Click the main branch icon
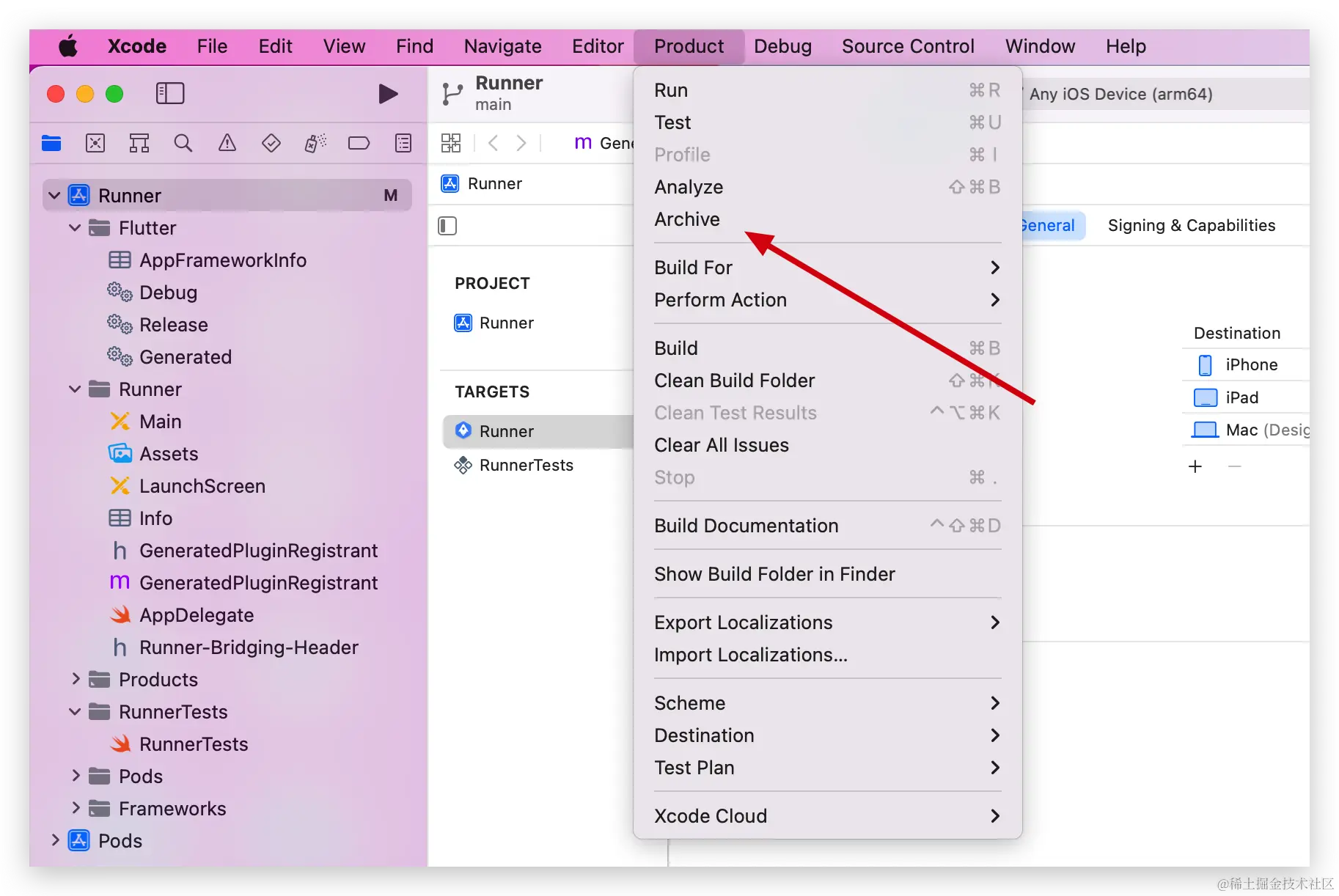 (x=452, y=94)
